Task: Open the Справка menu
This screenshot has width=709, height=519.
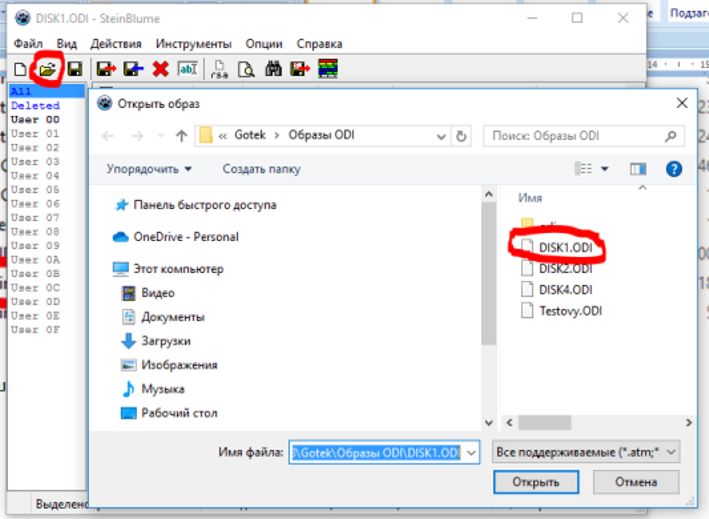Action: pyautogui.click(x=319, y=44)
